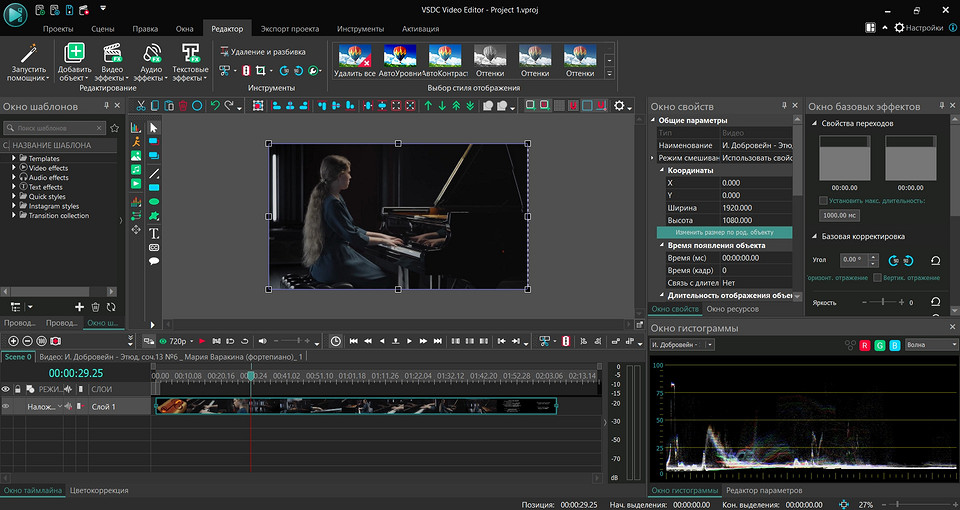This screenshot has width=960, height=510.
Task: Click the Cut scissors icon in editor toolbar
Action: (141, 106)
